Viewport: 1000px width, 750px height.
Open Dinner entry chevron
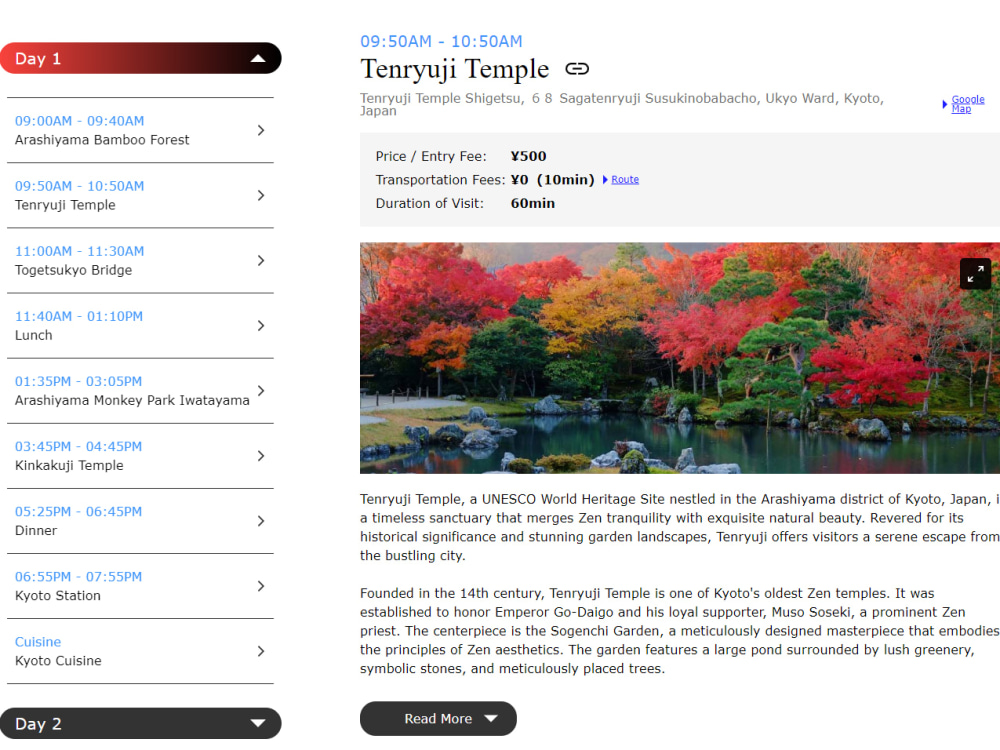point(260,520)
